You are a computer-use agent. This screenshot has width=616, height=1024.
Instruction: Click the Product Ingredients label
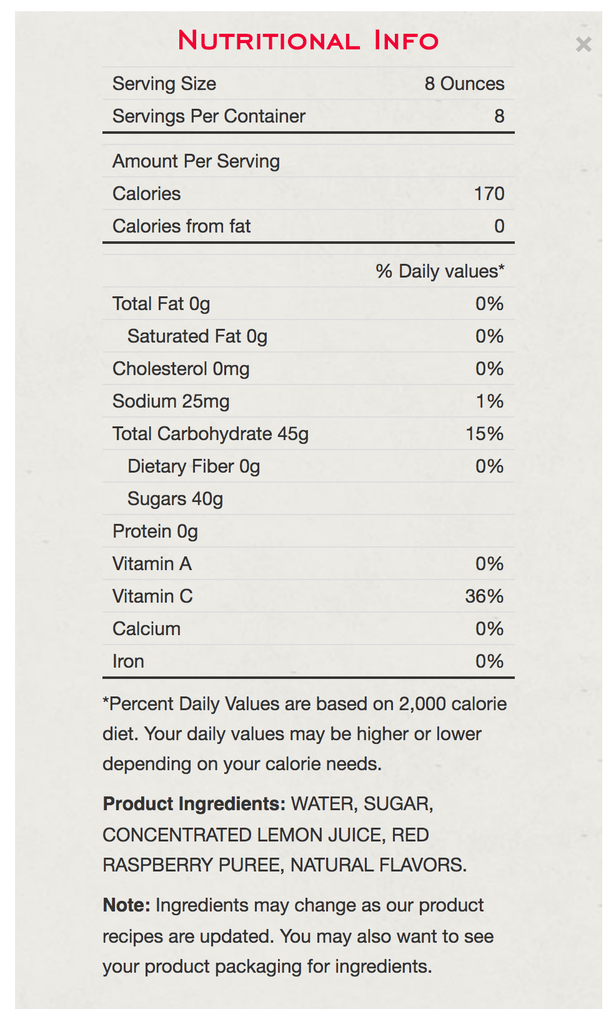tap(194, 804)
